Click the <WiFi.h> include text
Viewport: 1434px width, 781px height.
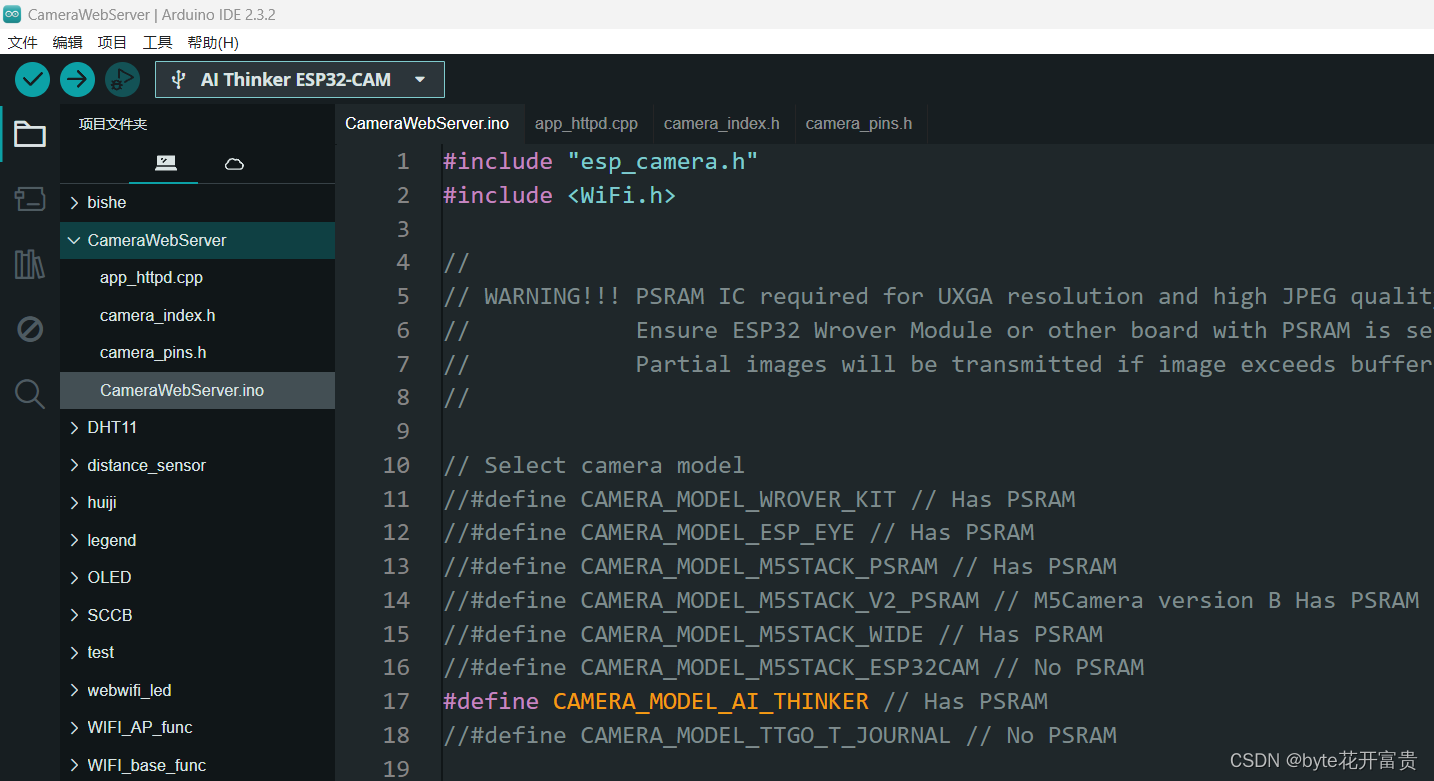[622, 195]
